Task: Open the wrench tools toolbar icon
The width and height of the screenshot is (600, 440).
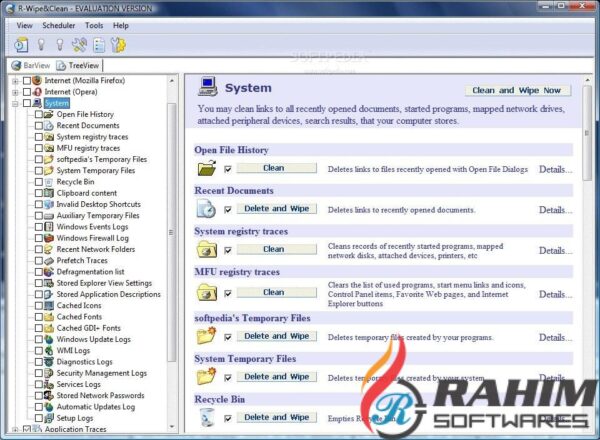Action: tap(79, 45)
